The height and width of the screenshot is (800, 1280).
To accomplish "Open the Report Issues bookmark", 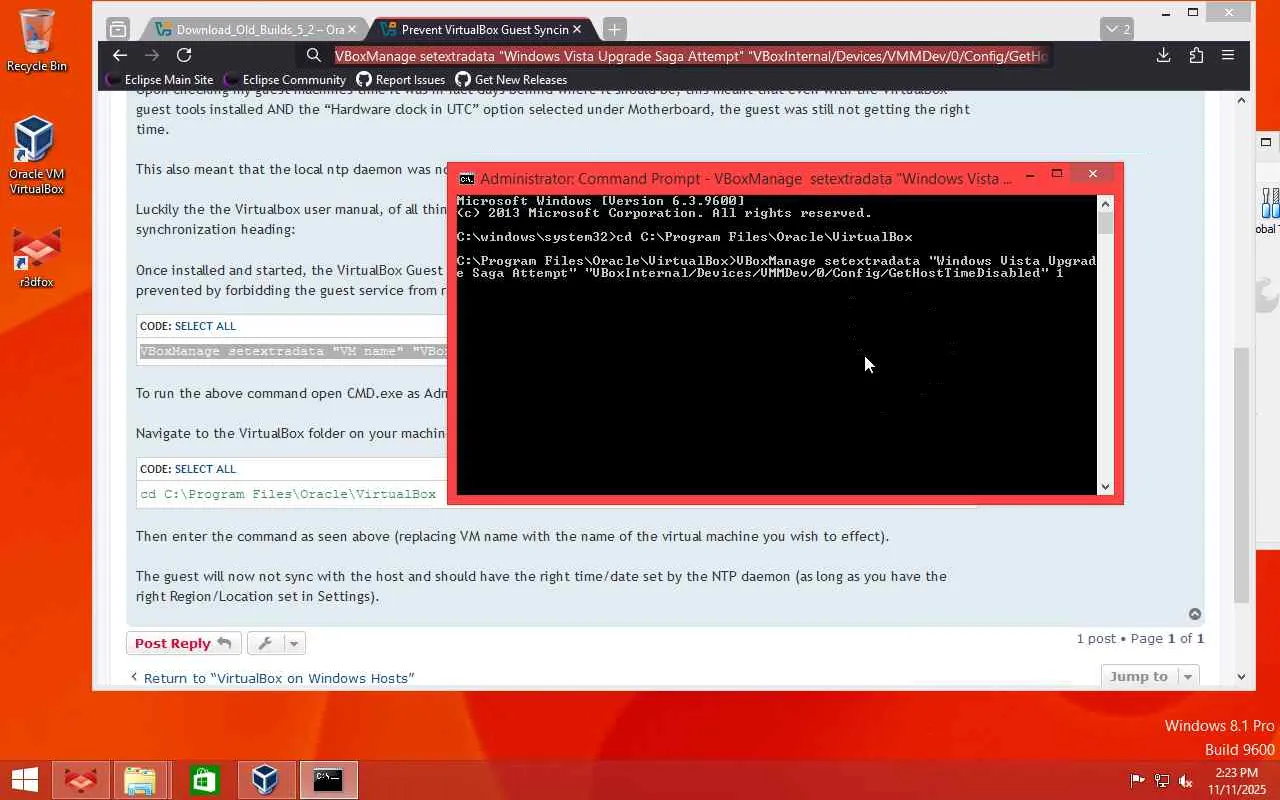I will tap(401, 80).
